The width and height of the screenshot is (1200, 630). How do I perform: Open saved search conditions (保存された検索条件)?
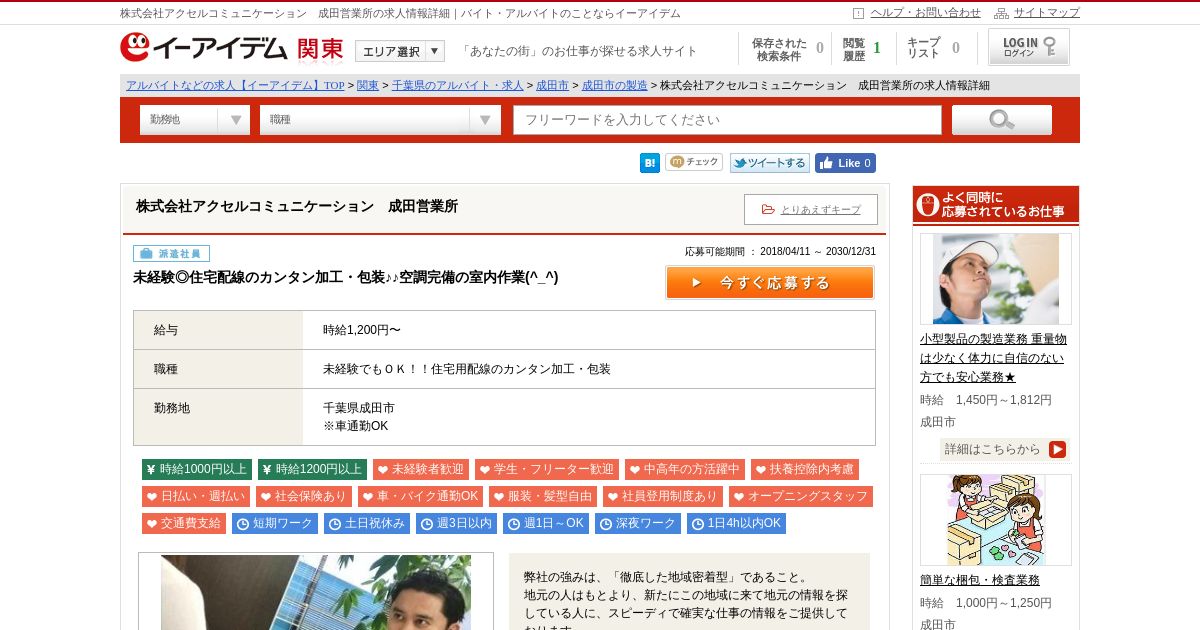point(787,49)
